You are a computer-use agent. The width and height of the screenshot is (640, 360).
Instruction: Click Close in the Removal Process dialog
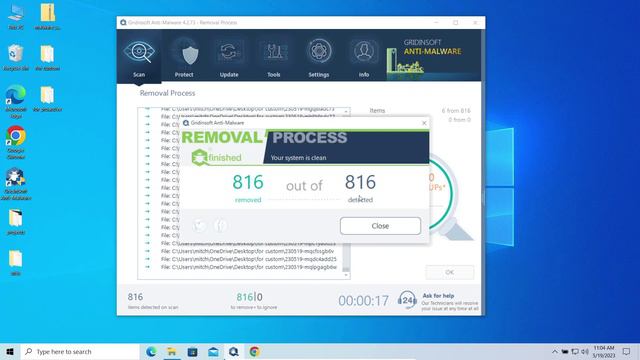(380, 226)
